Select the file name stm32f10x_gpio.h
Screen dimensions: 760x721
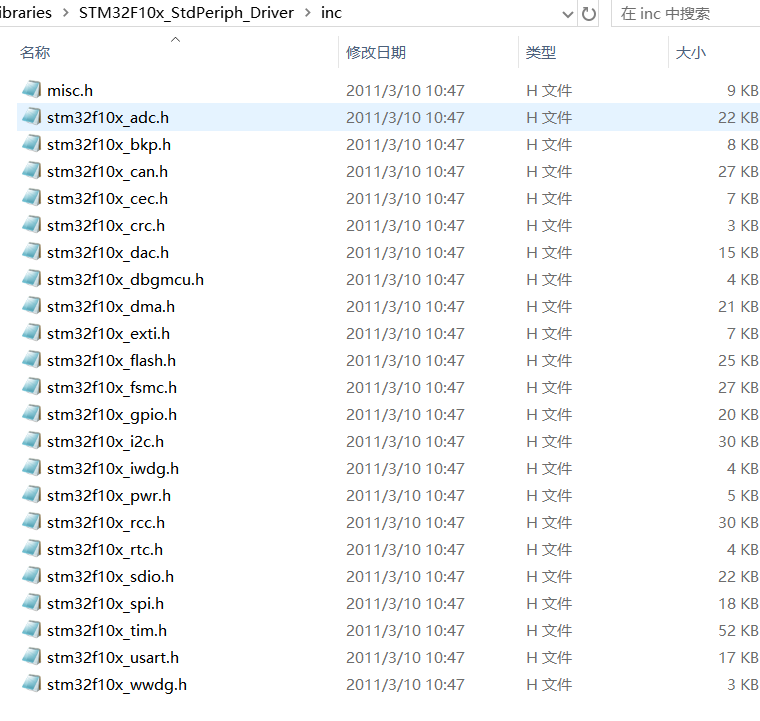pos(111,415)
